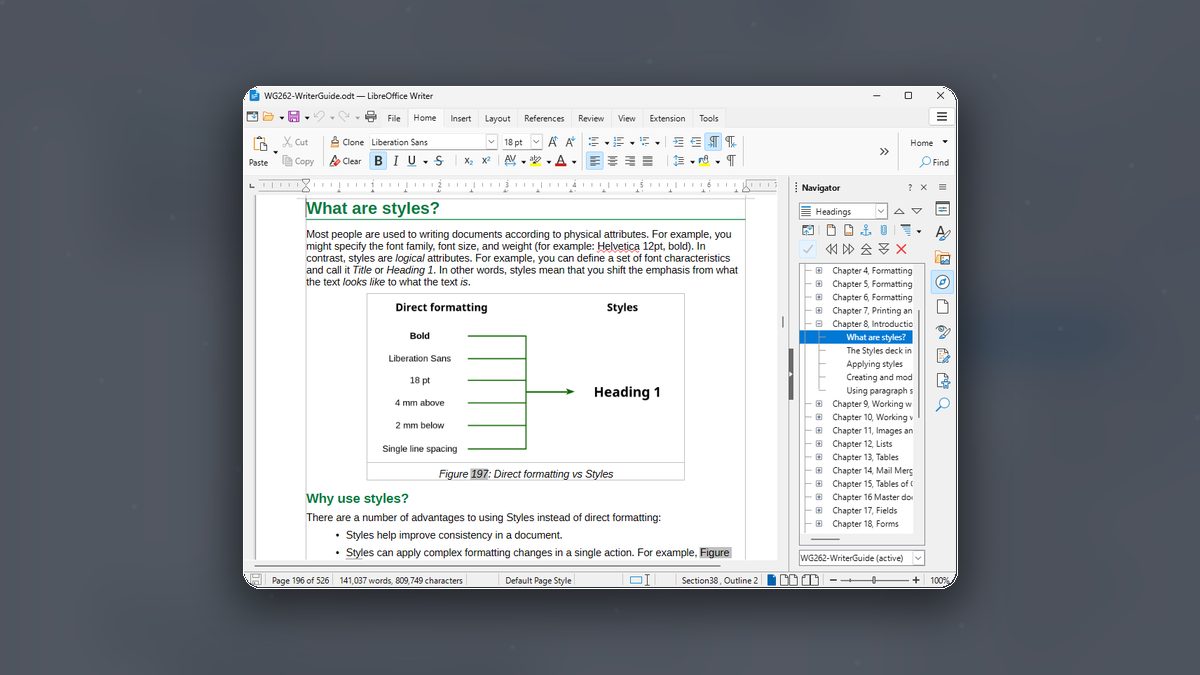Switch to the Layout tab
Screen dimensions: 1200x675
tap(498, 118)
